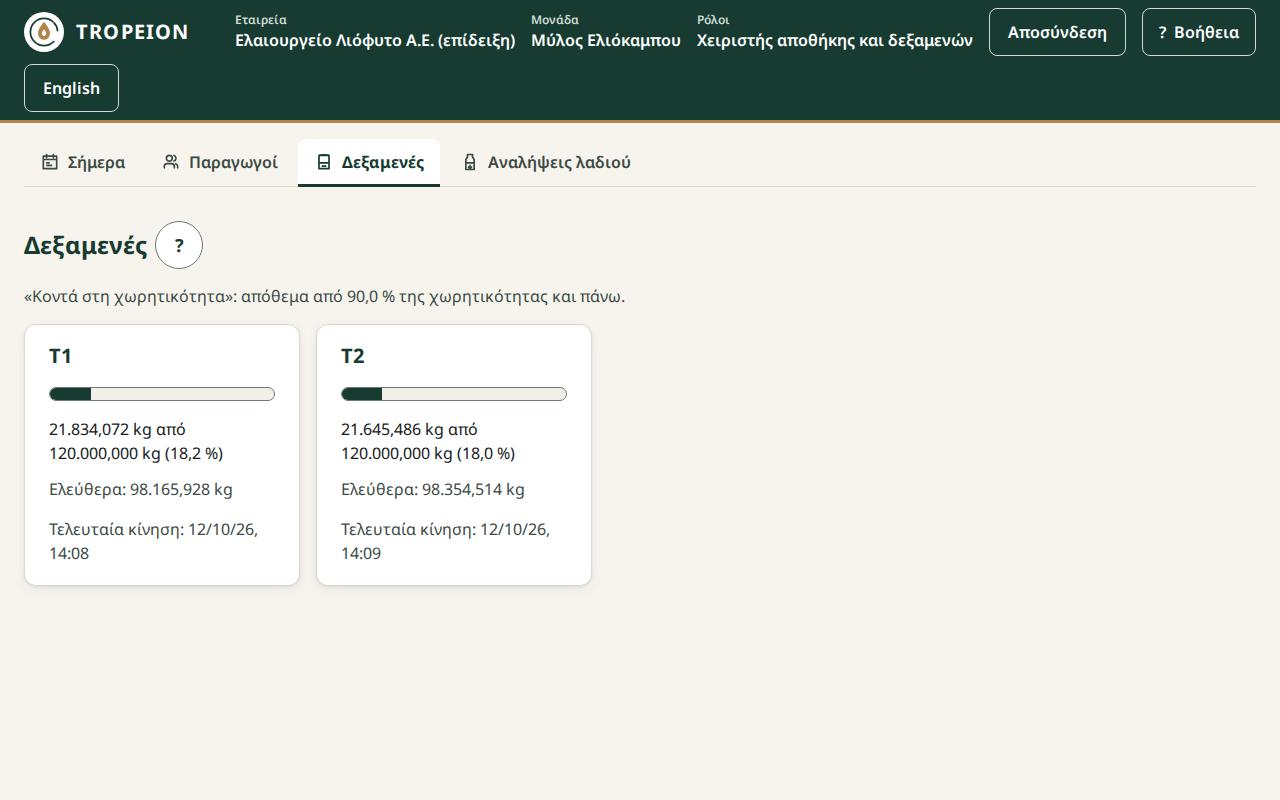Open the Βοήθεια help button
Viewport: 1280px width, 800px height.
pos(1199,32)
